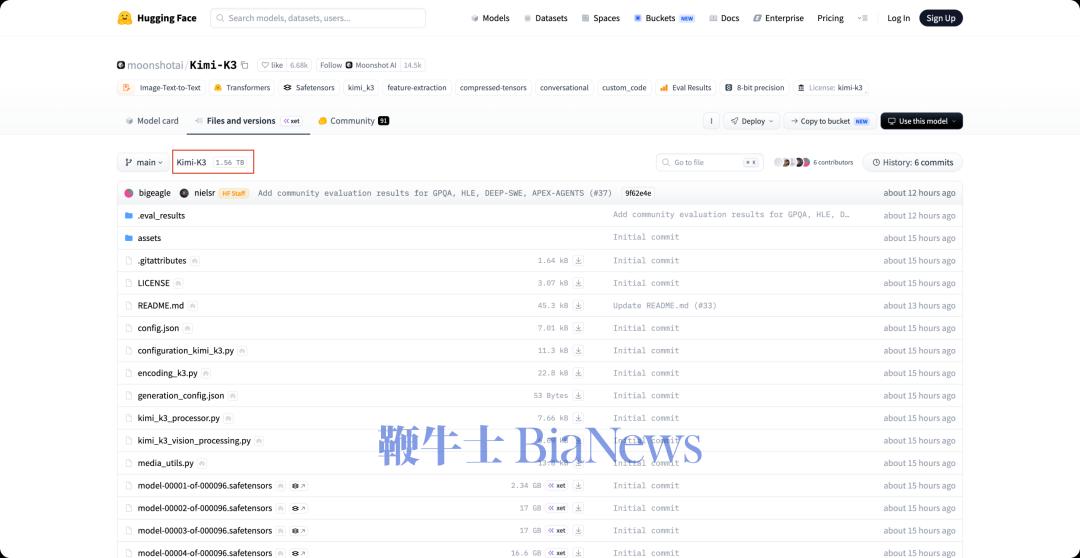This screenshot has width=1080, height=558.
Task: Expand the more menu next to Pricing
Action: tap(862, 18)
